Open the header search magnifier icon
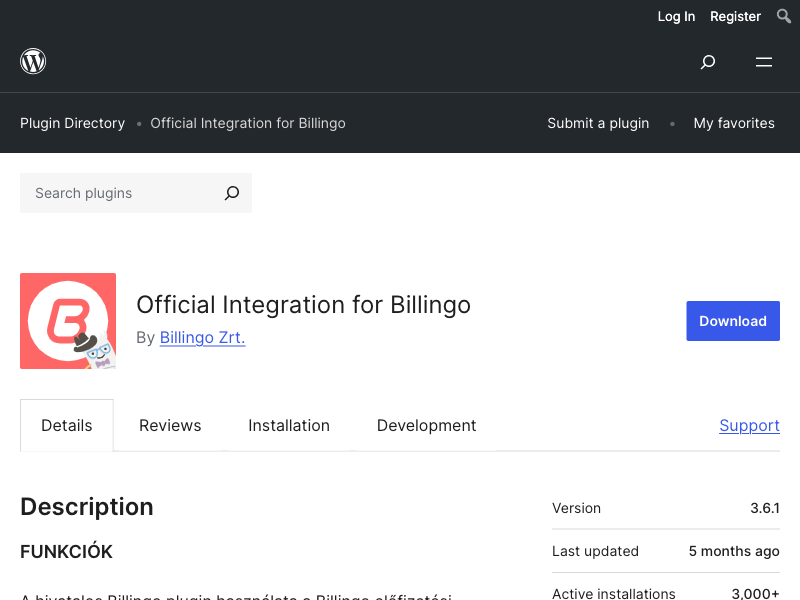 click(708, 62)
